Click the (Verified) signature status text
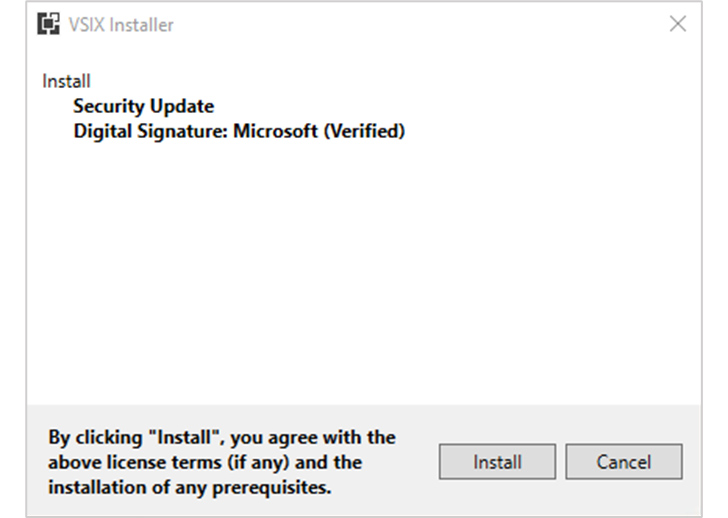This screenshot has width=728, height=518. pos(364,131)
